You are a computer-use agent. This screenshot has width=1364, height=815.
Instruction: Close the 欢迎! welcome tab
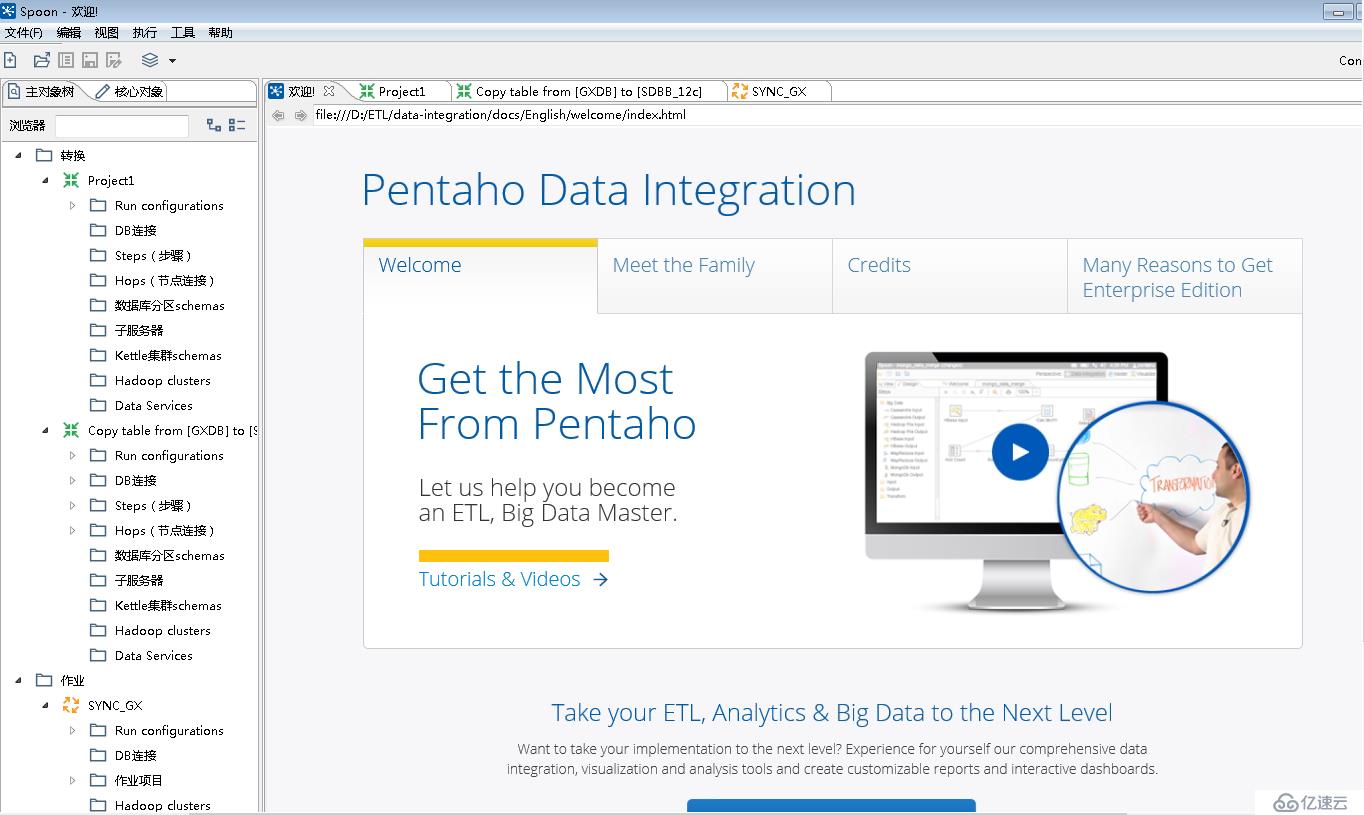329,91
